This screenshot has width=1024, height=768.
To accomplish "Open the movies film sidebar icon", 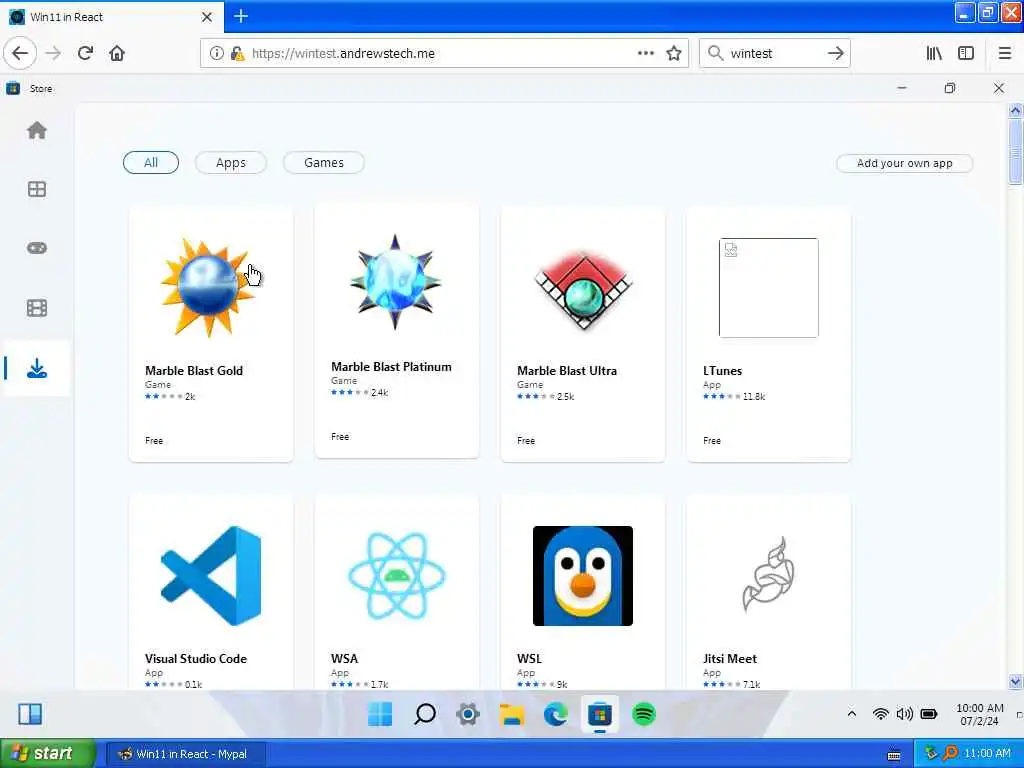I will [37, 308].
